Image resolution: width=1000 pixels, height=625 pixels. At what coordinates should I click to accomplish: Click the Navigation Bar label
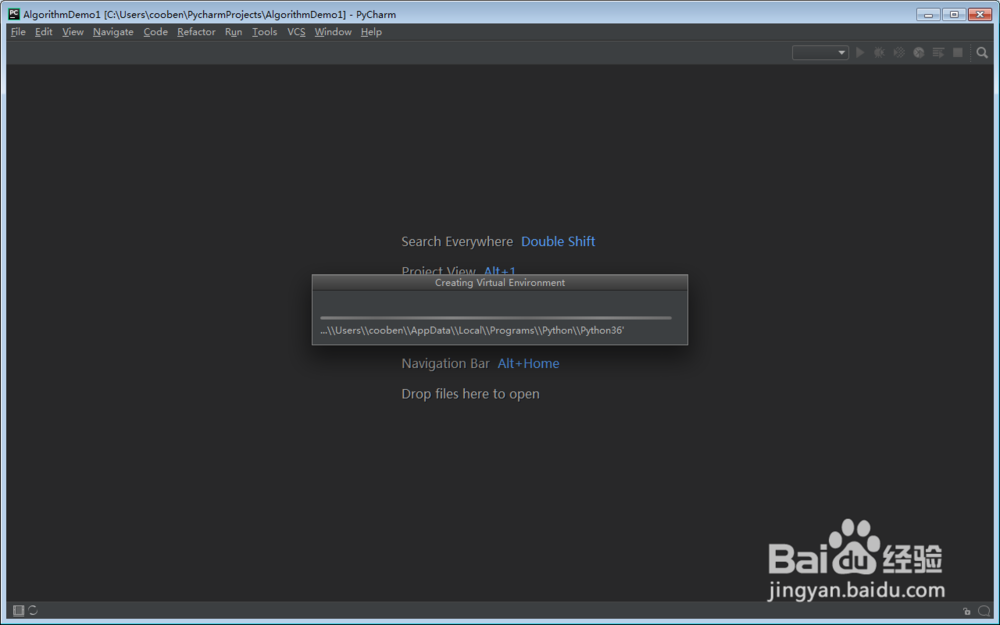click(445, 364)
